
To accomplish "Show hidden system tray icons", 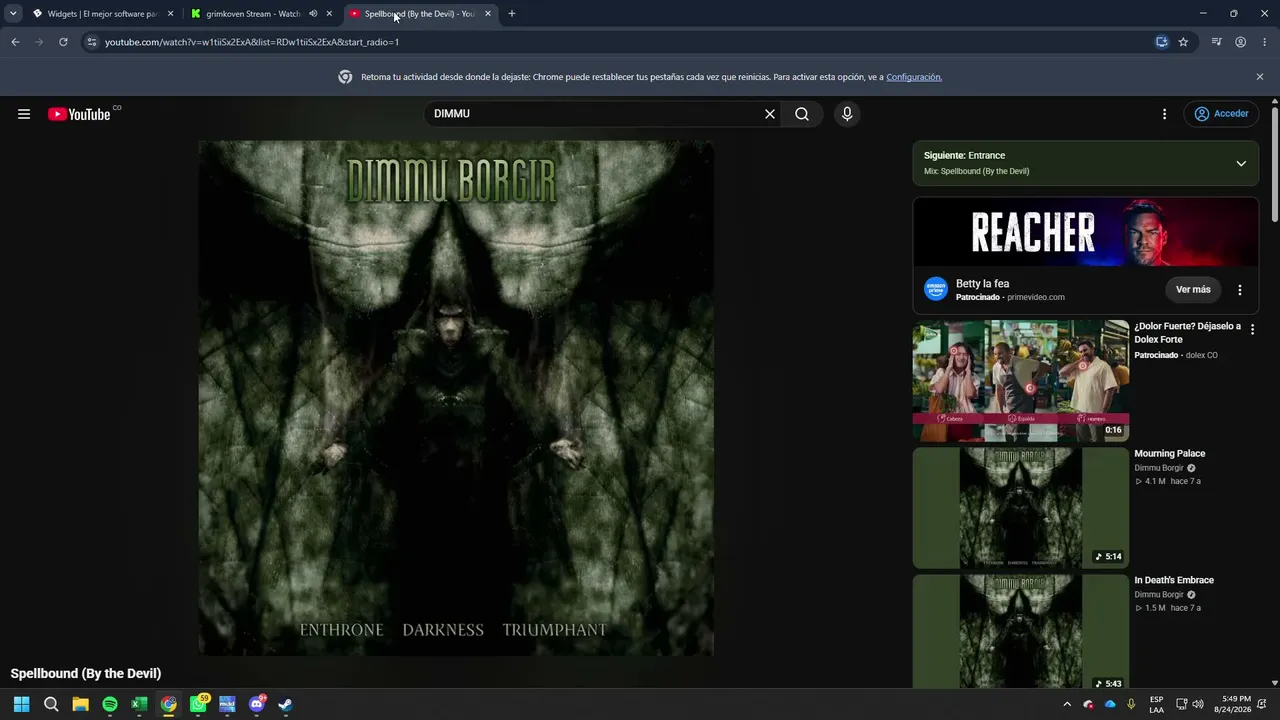I will coord(1067,704).
